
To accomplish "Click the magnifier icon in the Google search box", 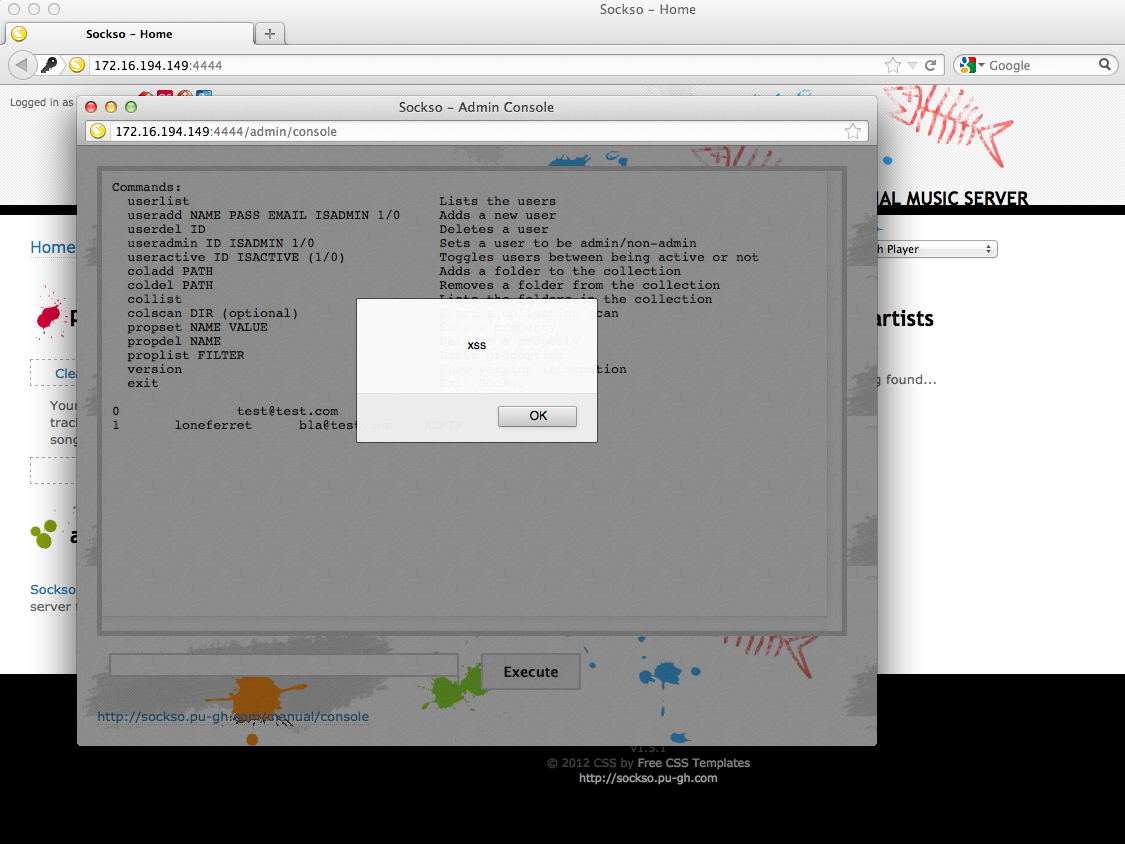I will [1105, 65].
